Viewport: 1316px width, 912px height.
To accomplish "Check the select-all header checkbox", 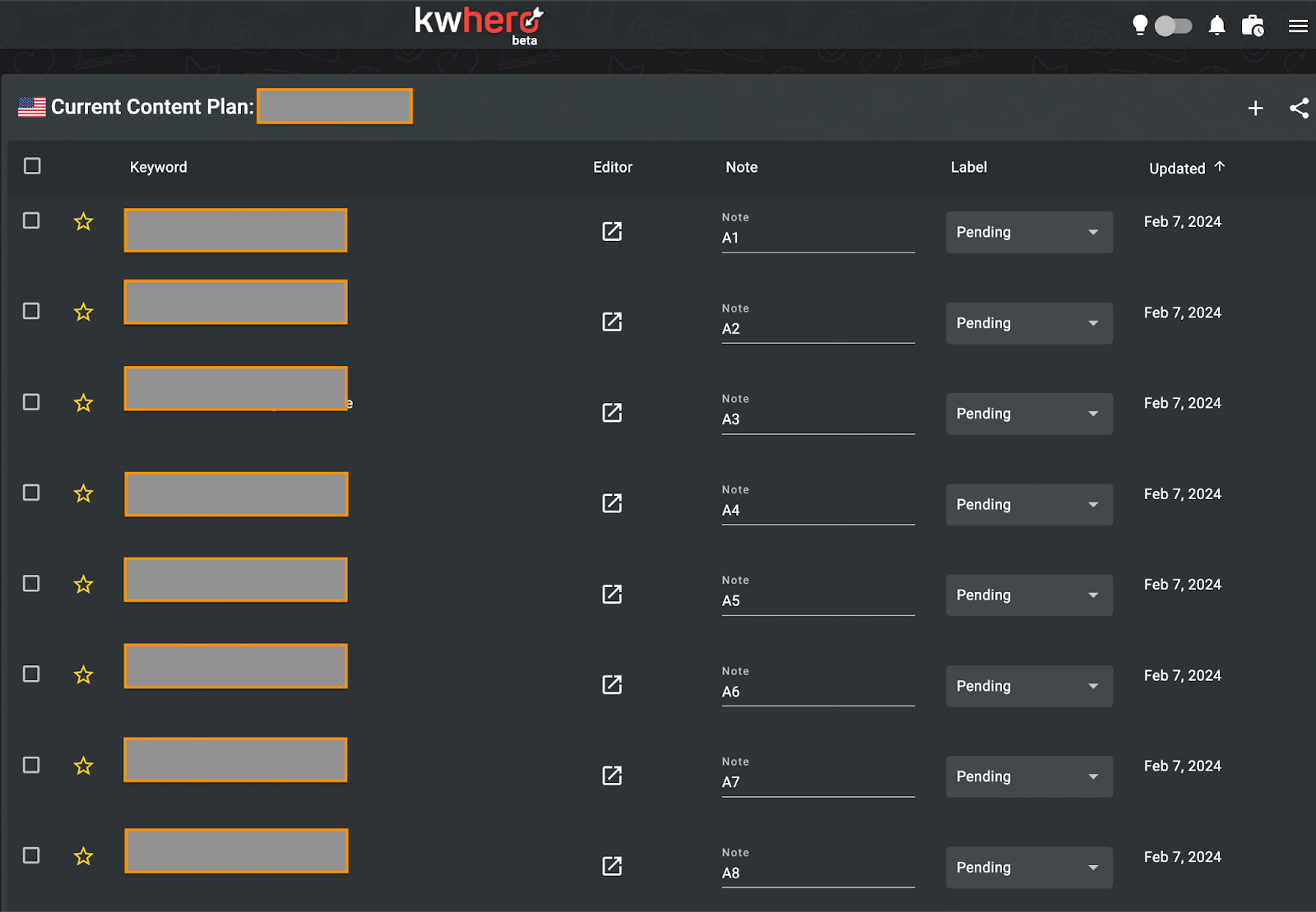I will tap(32, 166).
